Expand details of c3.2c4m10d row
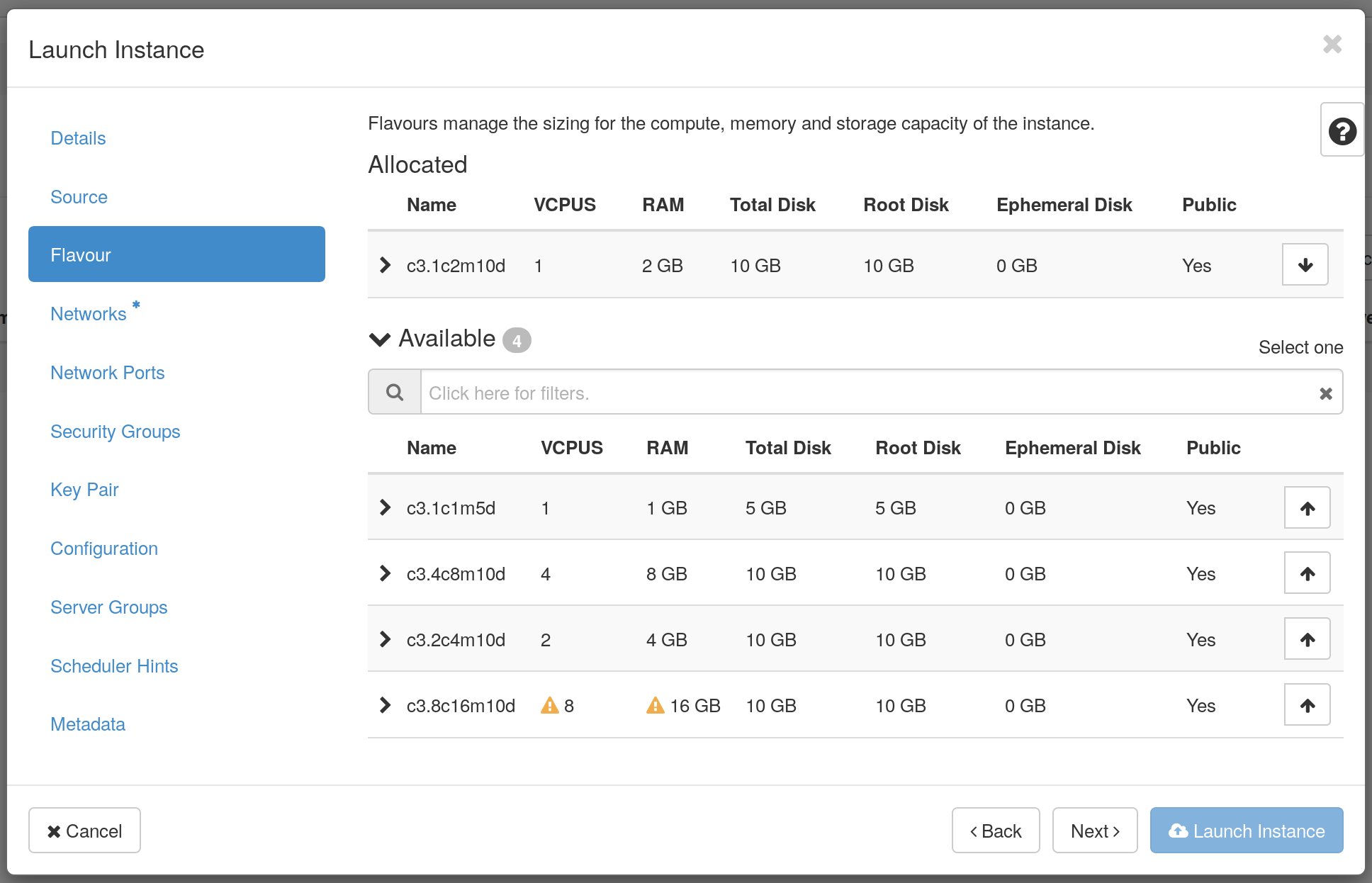1372x883 pixels. pos(385,639)
